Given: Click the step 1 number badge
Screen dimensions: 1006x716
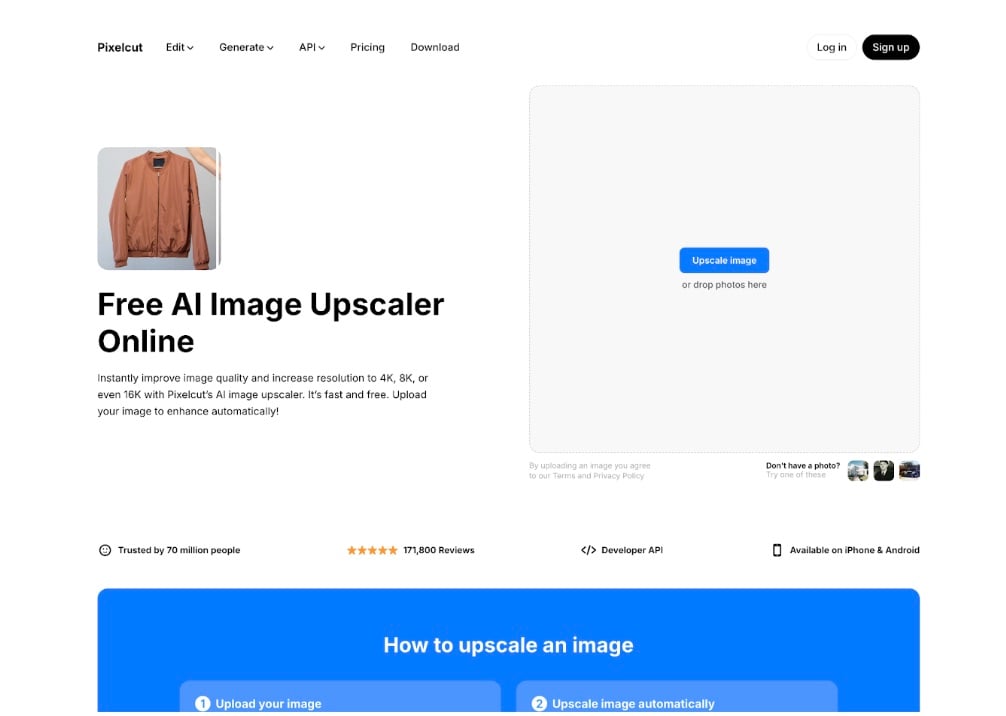Looking at the screenshot, I should pos(203,704).
